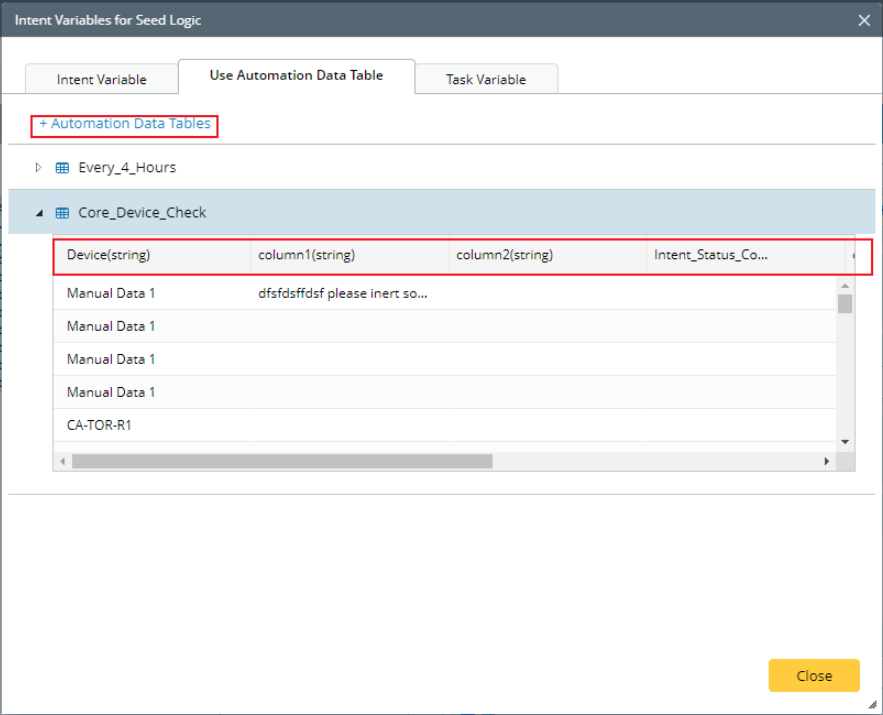Click the table icon beside Every_4_Hours

(62, 168)
